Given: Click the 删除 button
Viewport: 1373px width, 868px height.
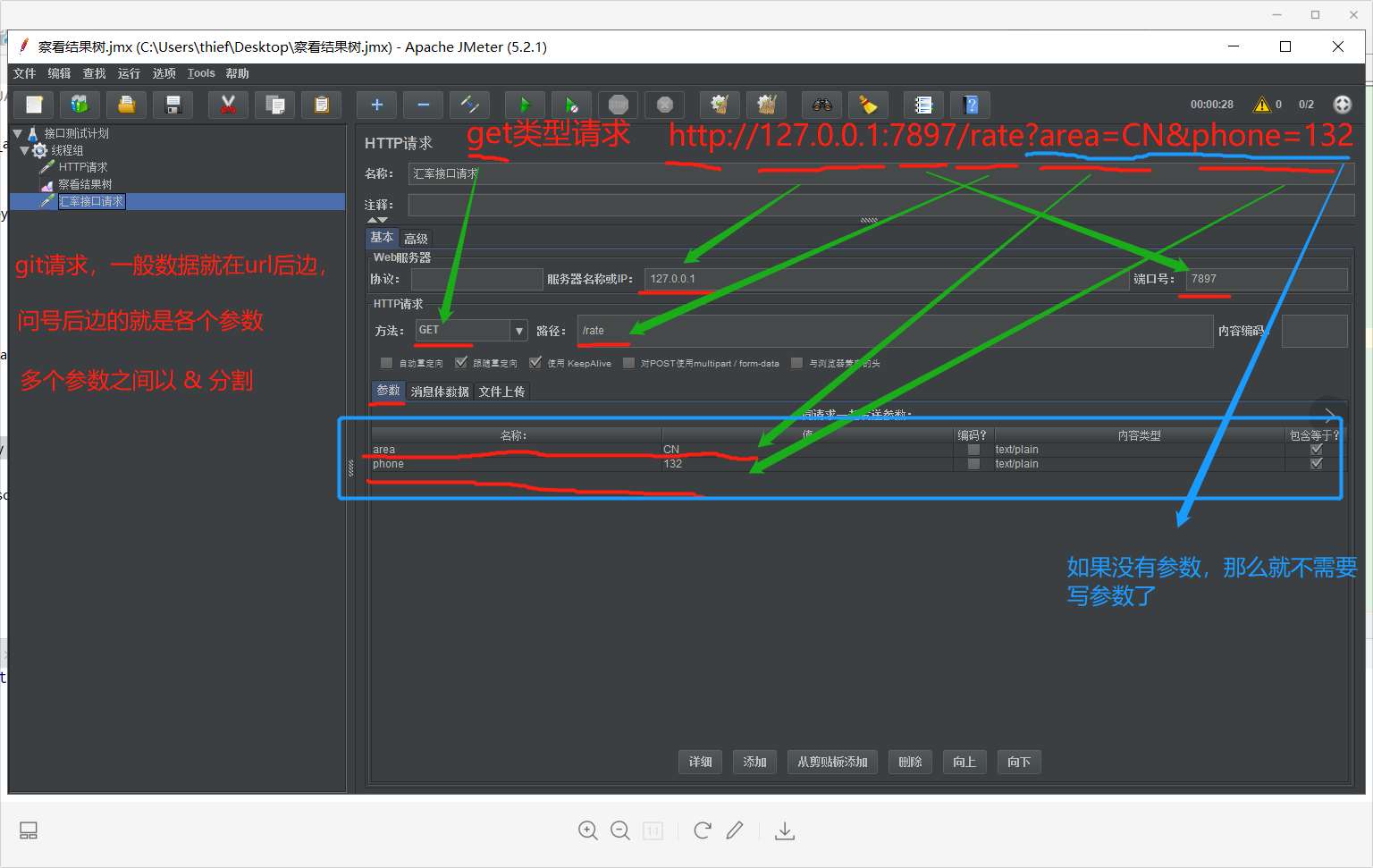Looking at the screenshot, I should coord(911,762).
